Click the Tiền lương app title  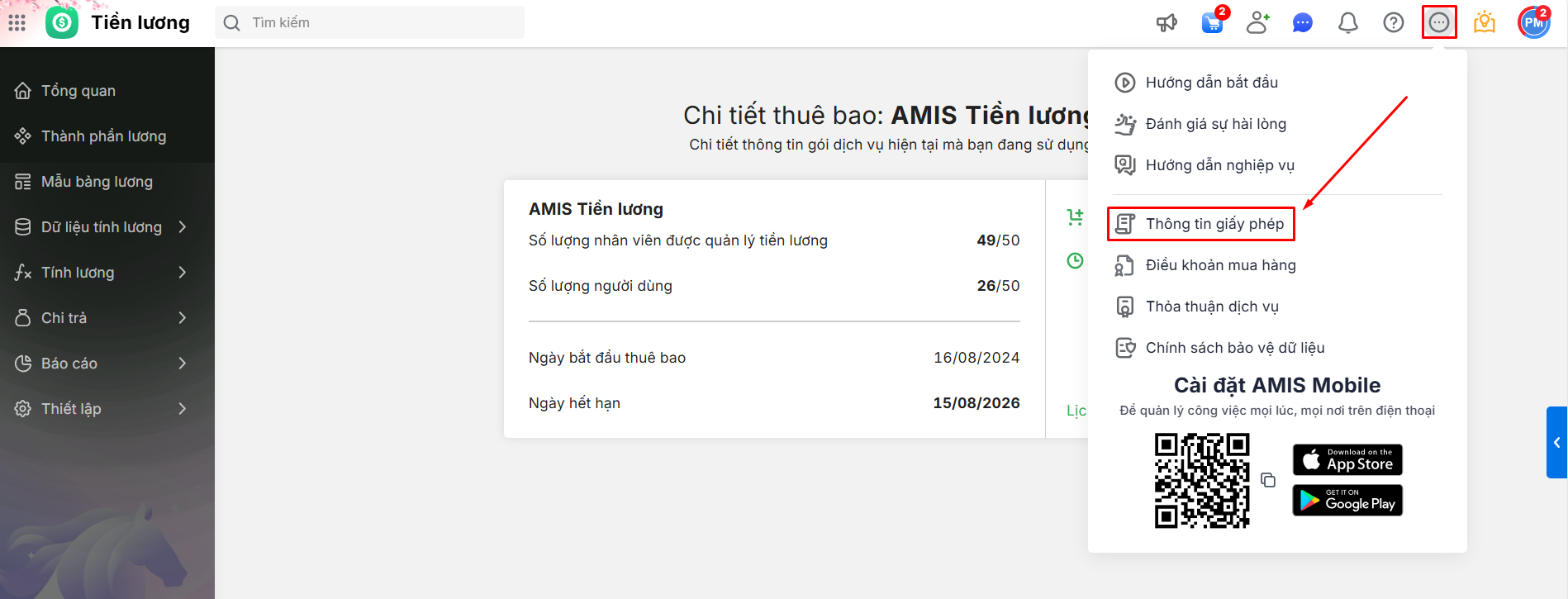click(x=140, y=23)
